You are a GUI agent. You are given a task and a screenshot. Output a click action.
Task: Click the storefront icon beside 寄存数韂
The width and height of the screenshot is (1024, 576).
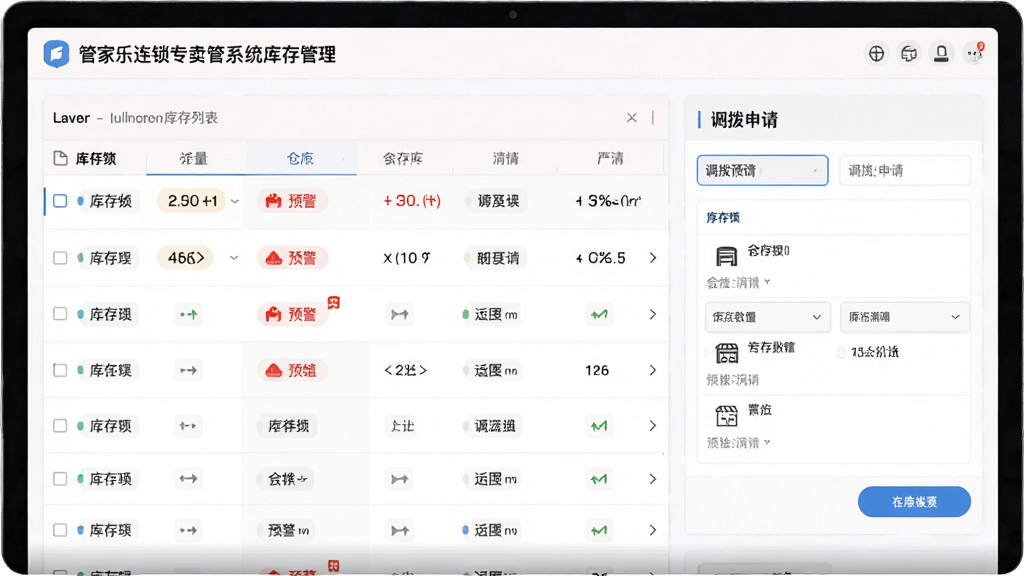[726, 352]
